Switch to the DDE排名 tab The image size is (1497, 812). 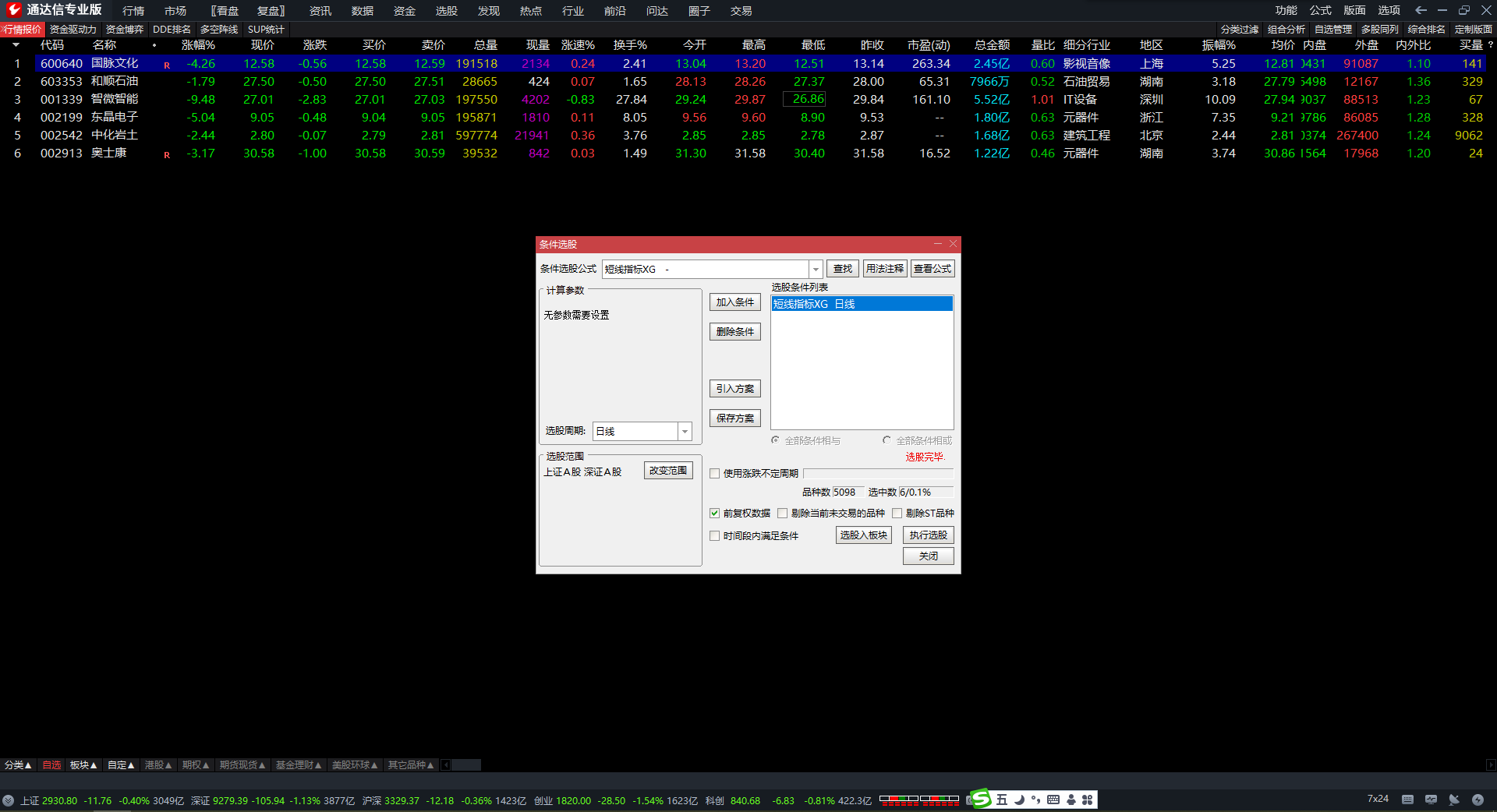point(172,30)
